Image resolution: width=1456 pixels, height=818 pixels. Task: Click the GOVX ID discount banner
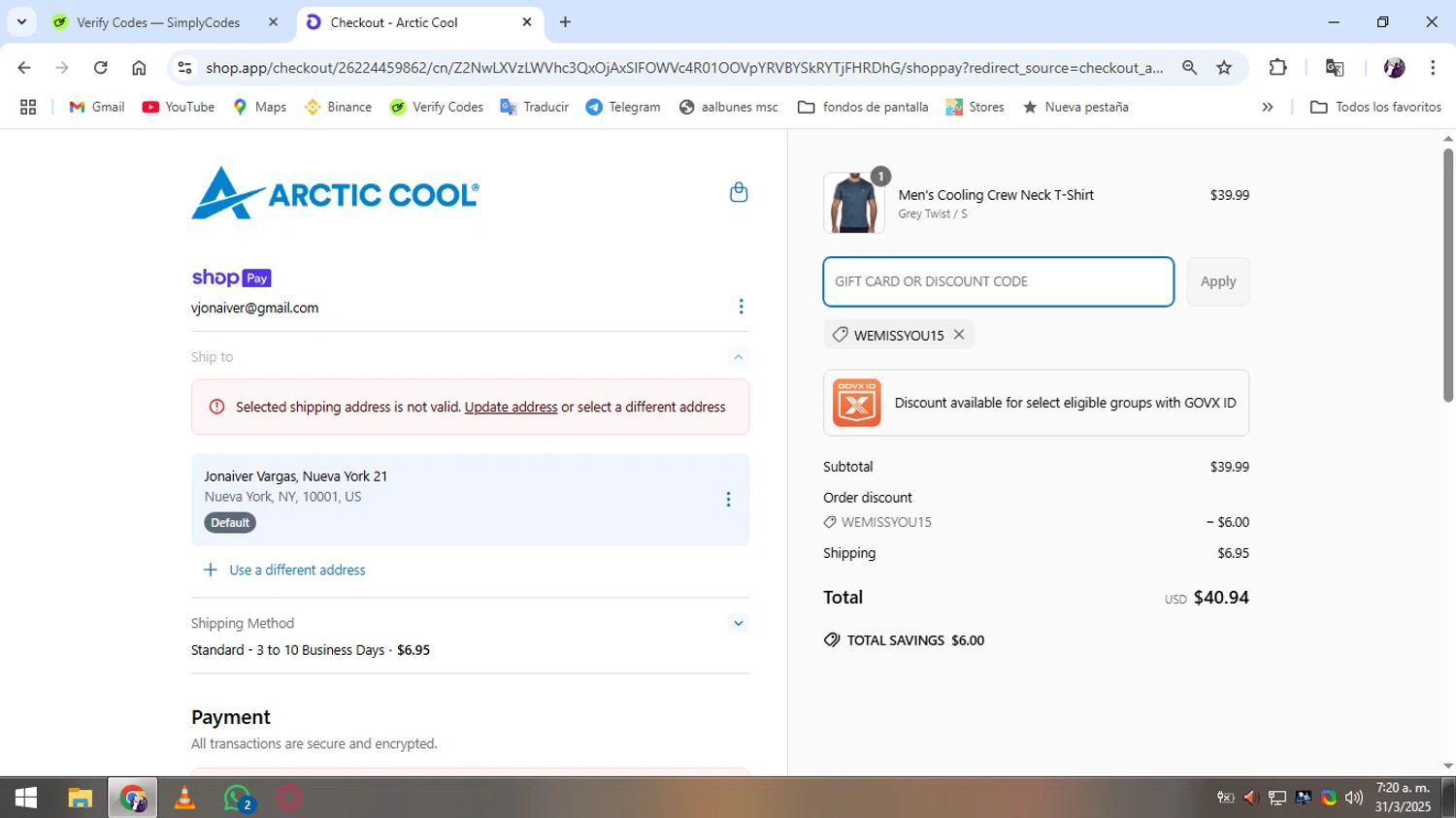[x=1036, y=403]
